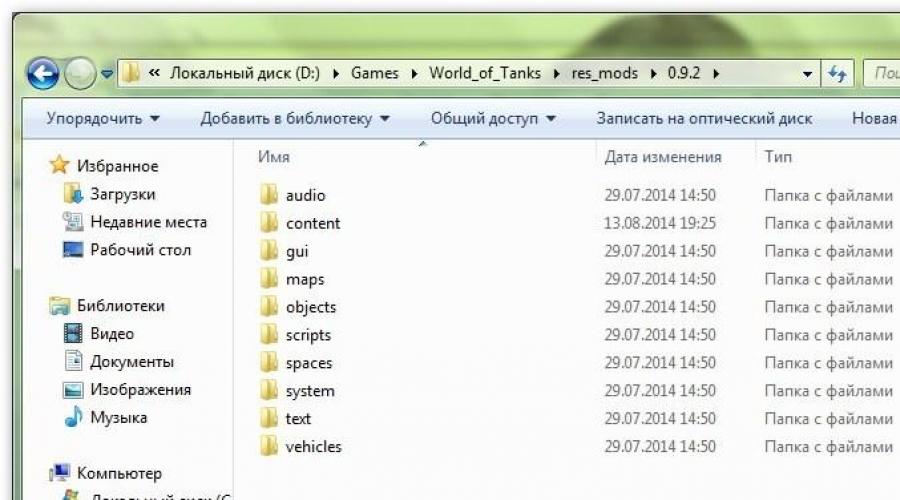
Task: Refresh the folder view
Action: (x=837, y=73)
